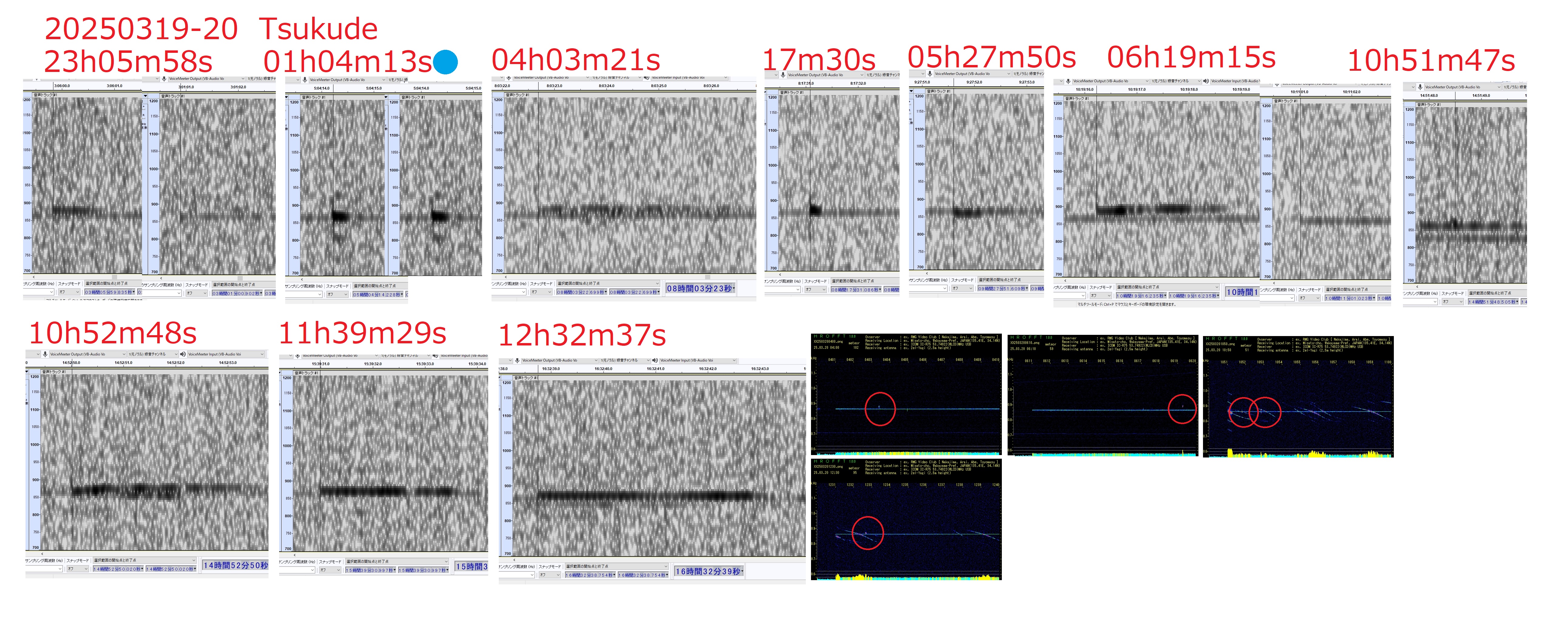Click HROFFT image XX2503201230.png
The image size is (1568, 629).
(x=906, y=519)
